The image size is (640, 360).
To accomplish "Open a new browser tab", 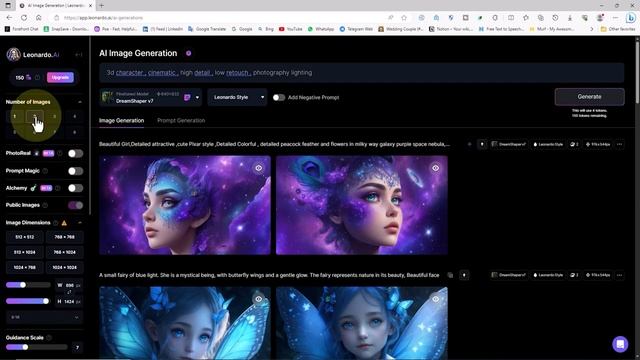I will pyautogui.click(x=102, y=6).
